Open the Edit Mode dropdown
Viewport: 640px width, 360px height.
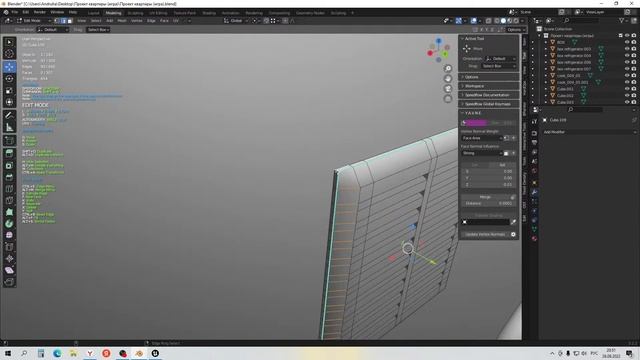(x=34, y=21)
